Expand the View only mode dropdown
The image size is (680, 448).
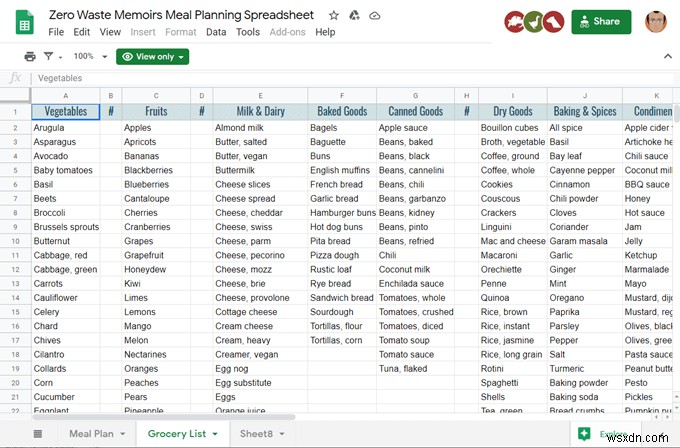pos(153,57)
